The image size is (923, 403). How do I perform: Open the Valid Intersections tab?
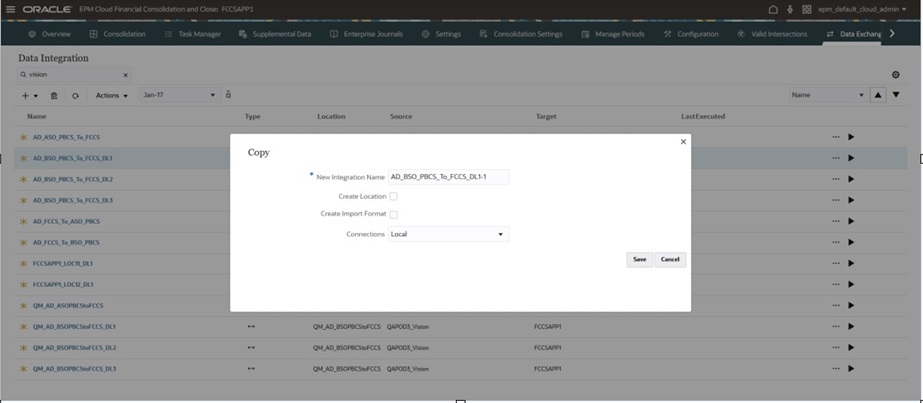pyautogui.click(x=772, y=34)
